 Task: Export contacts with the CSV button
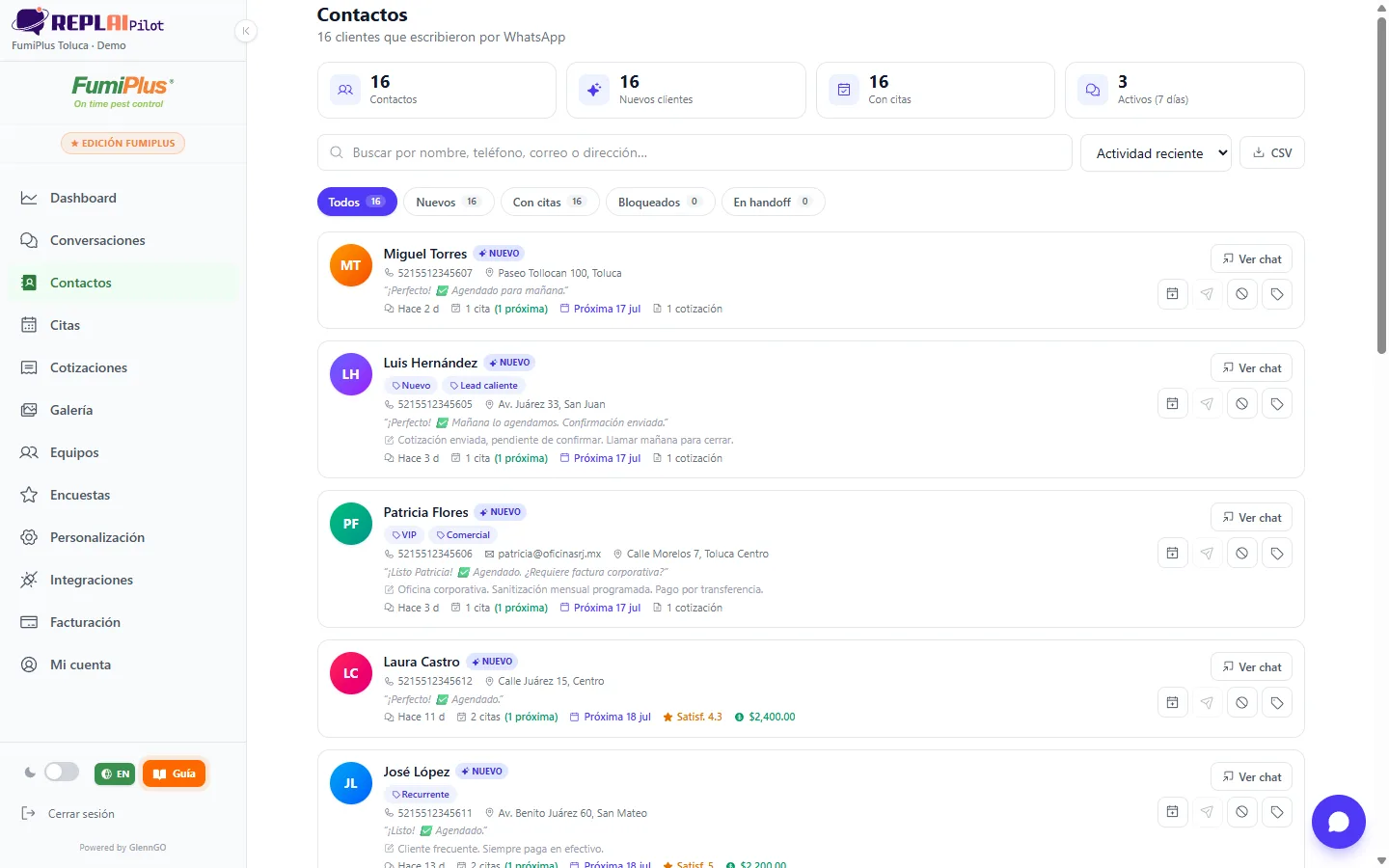tap(1272, 152)
